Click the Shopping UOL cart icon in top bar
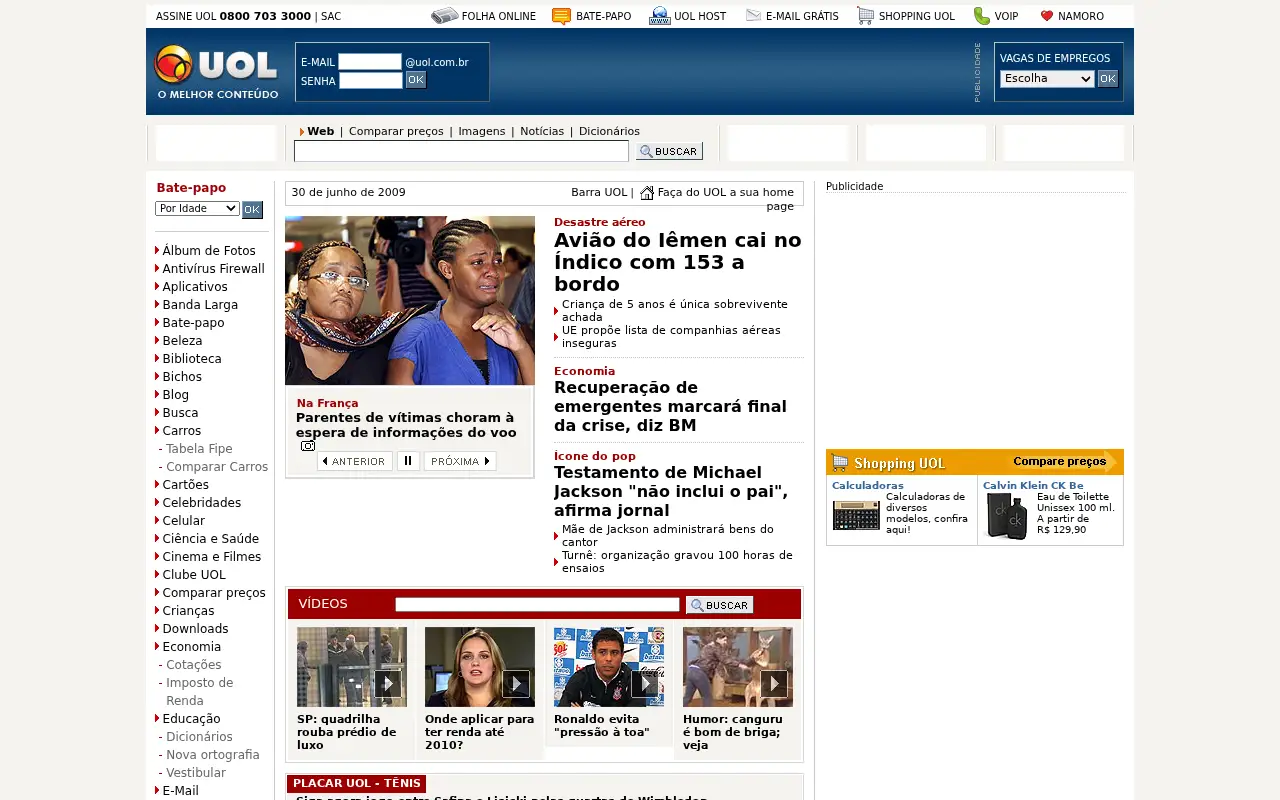The width and height of the screenshot is (1280, 800). coord(865,16)
